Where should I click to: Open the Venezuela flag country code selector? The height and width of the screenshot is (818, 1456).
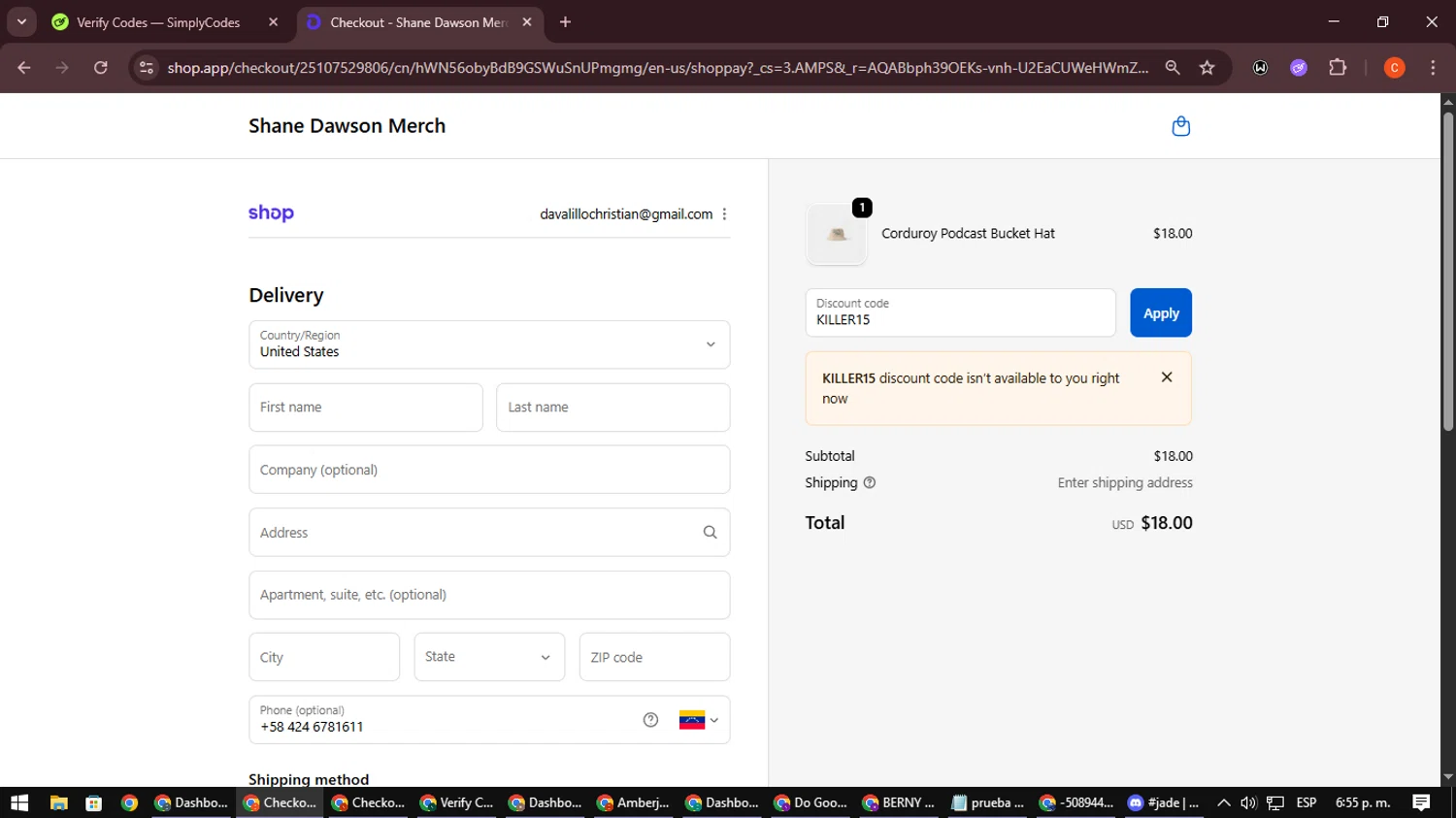(699, 720)
